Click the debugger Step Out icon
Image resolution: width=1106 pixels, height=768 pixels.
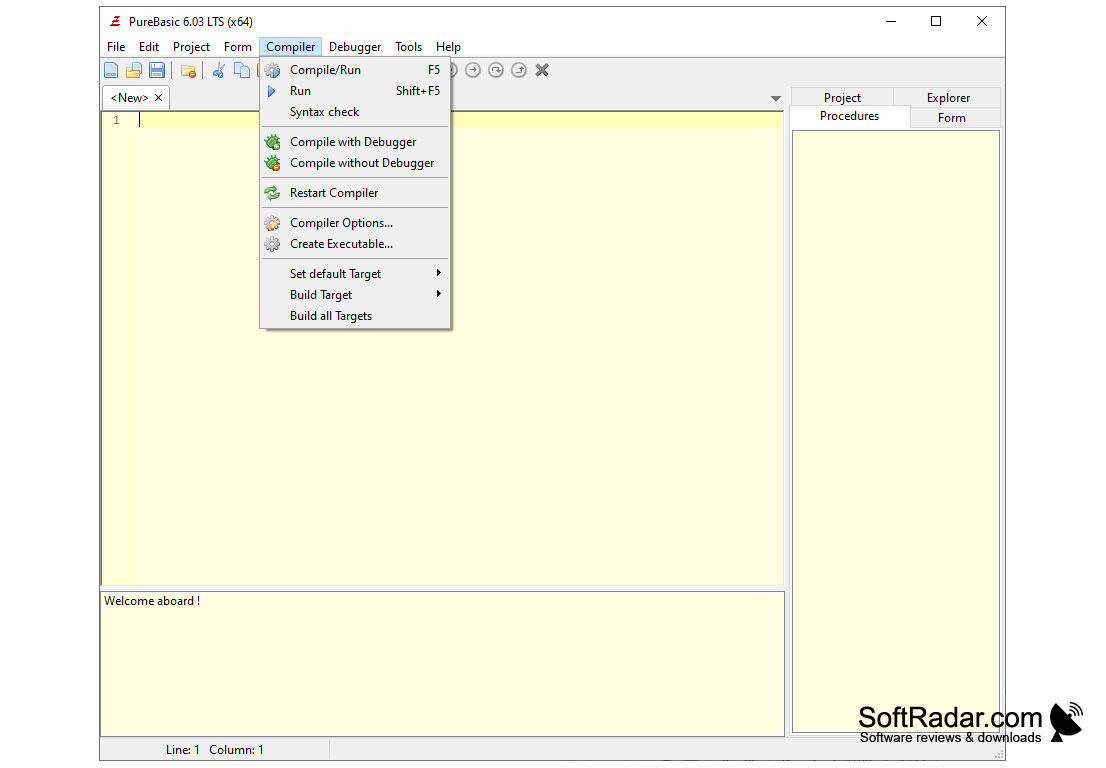click(519, 70)
